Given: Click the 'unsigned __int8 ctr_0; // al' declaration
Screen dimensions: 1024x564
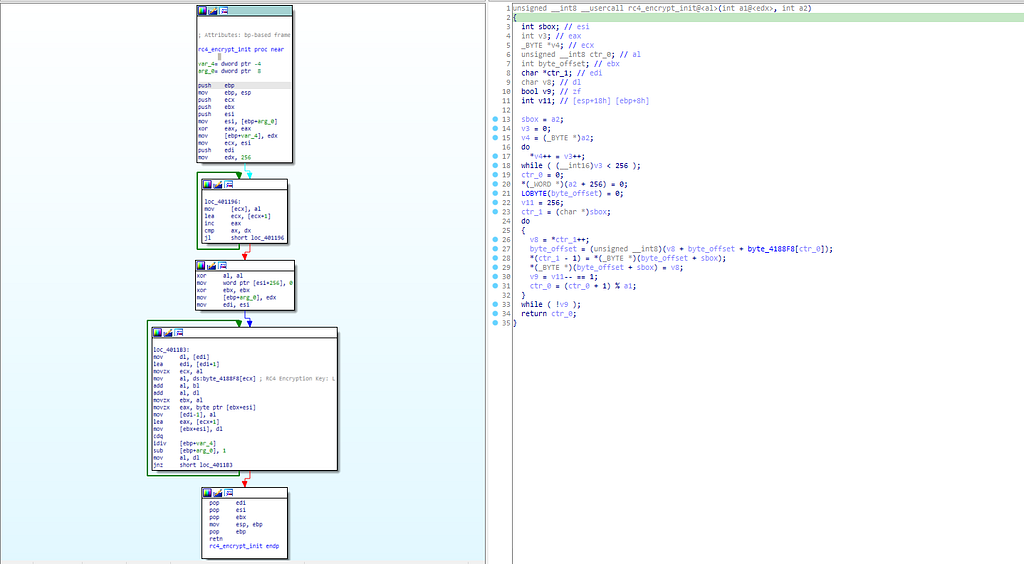Looking at the screenshot, I should point(581,54).
